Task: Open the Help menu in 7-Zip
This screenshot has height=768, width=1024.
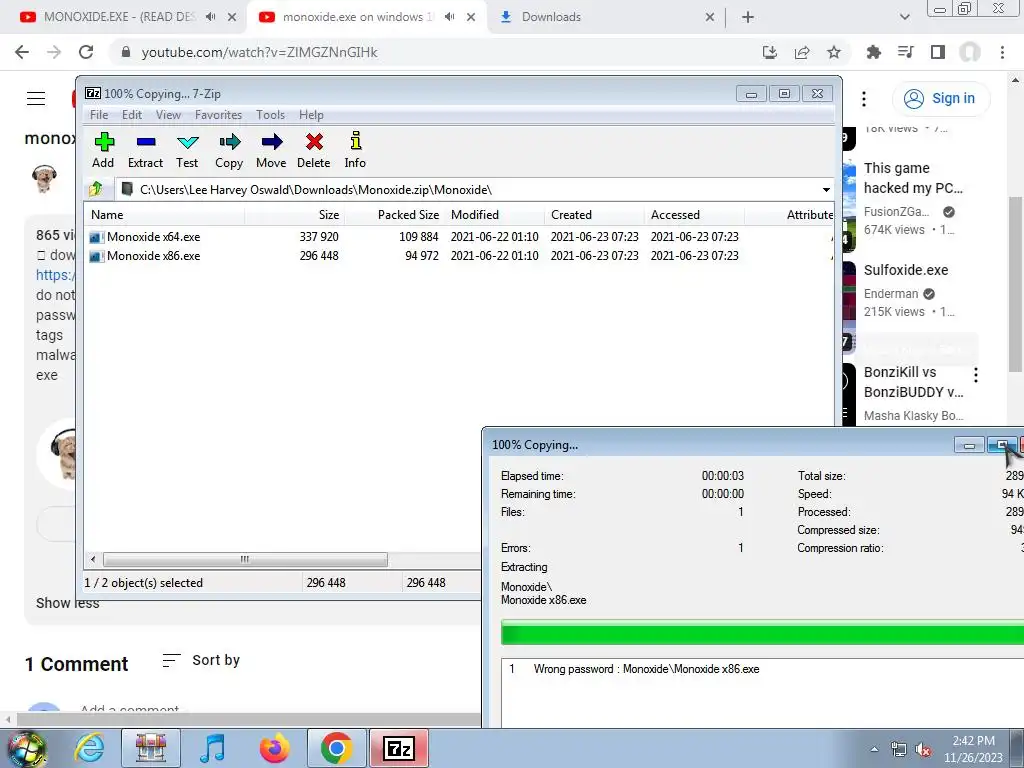Action: [311, 115]
